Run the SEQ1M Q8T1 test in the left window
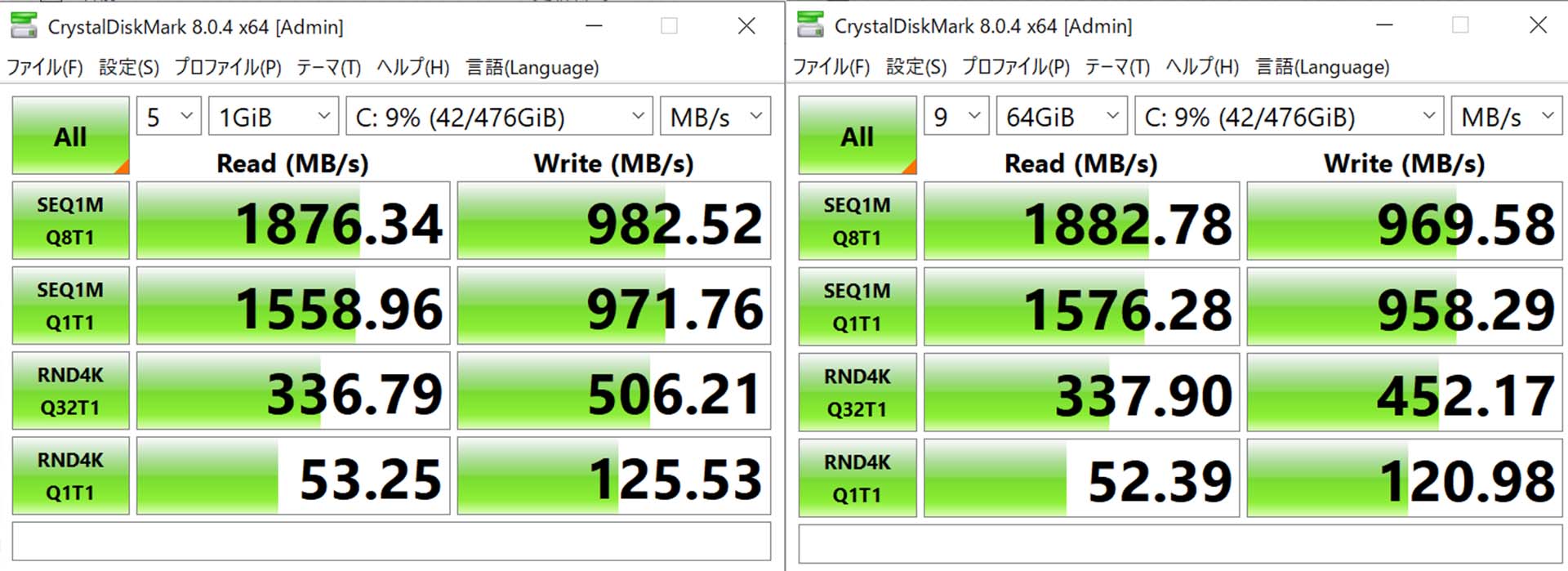 point(70,221)
